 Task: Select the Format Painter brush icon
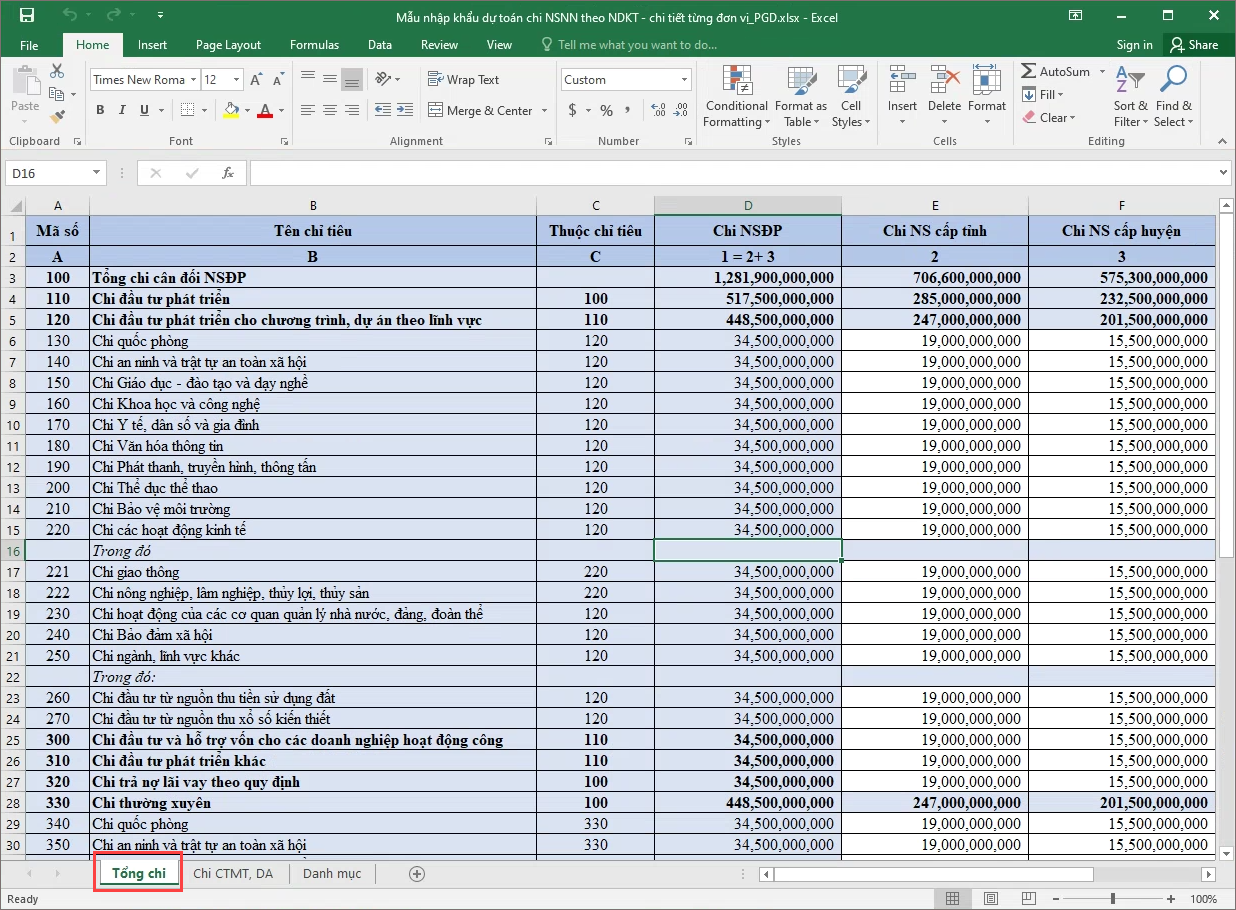57,118
